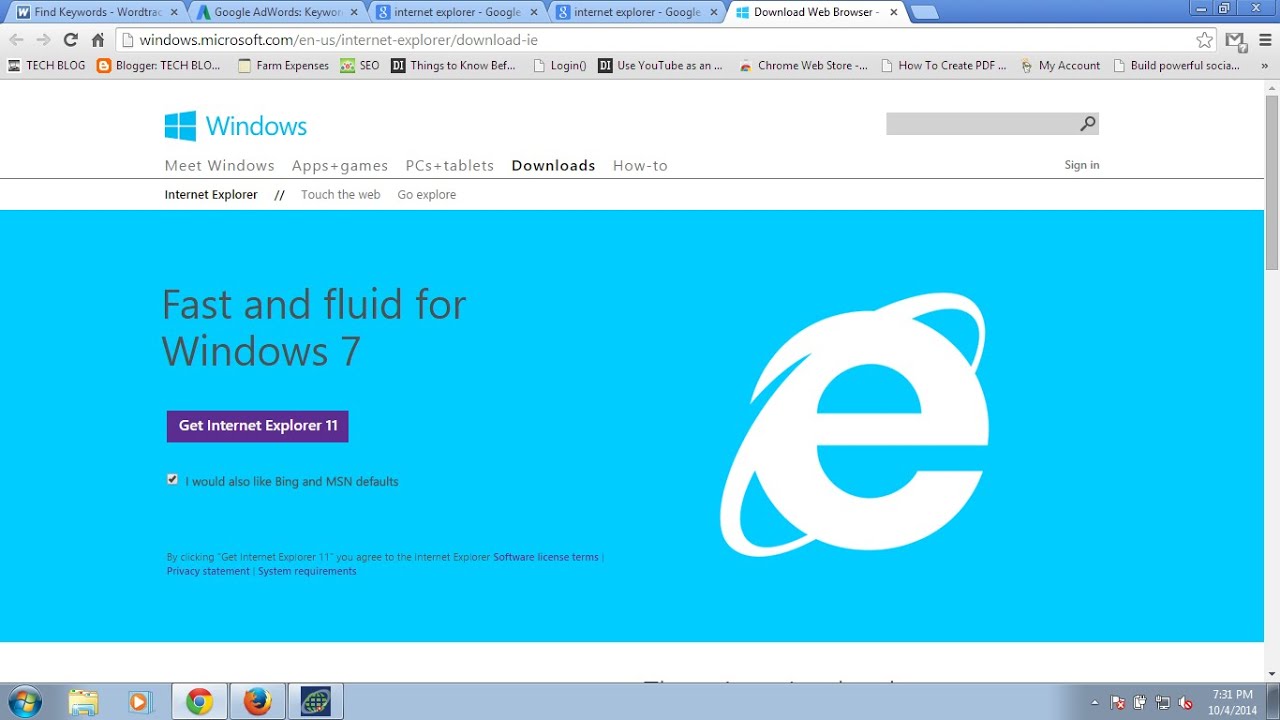The image size is (1280, 720).
Task: Close the Find Keywords tab
Action: coord(173,13)
